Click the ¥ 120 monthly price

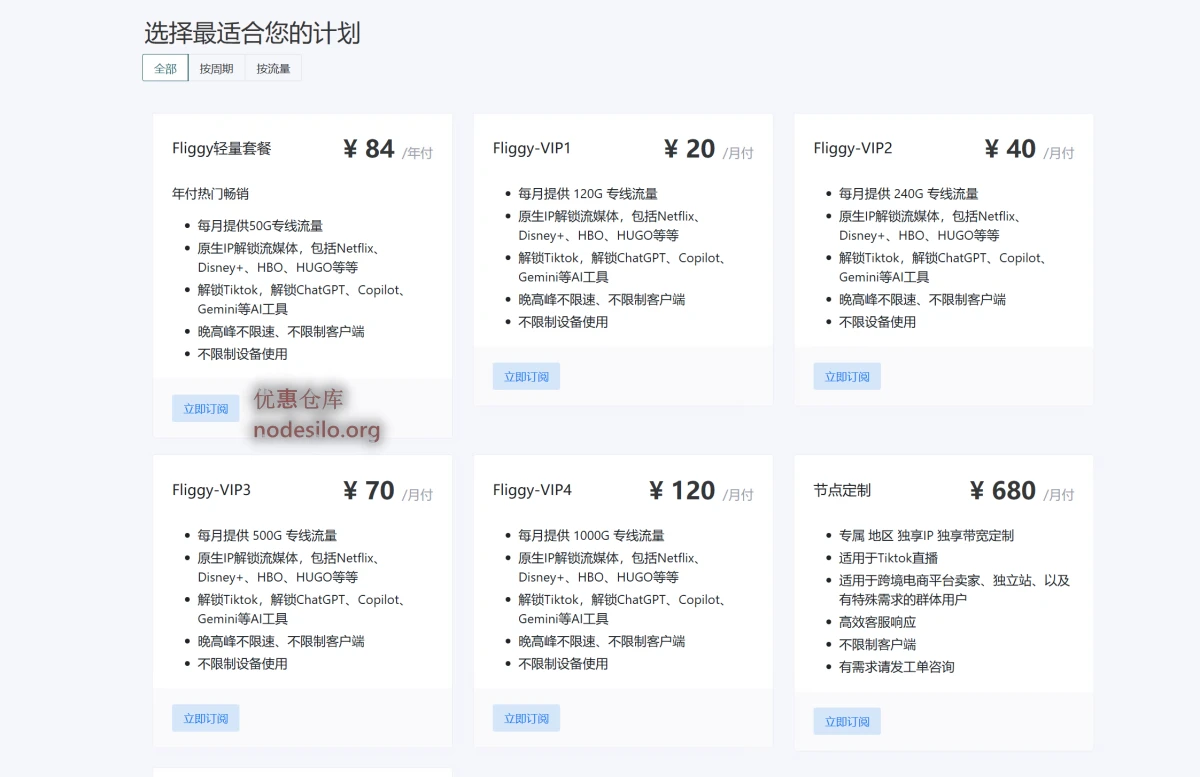pyautogui.click(x=701, y=491)
